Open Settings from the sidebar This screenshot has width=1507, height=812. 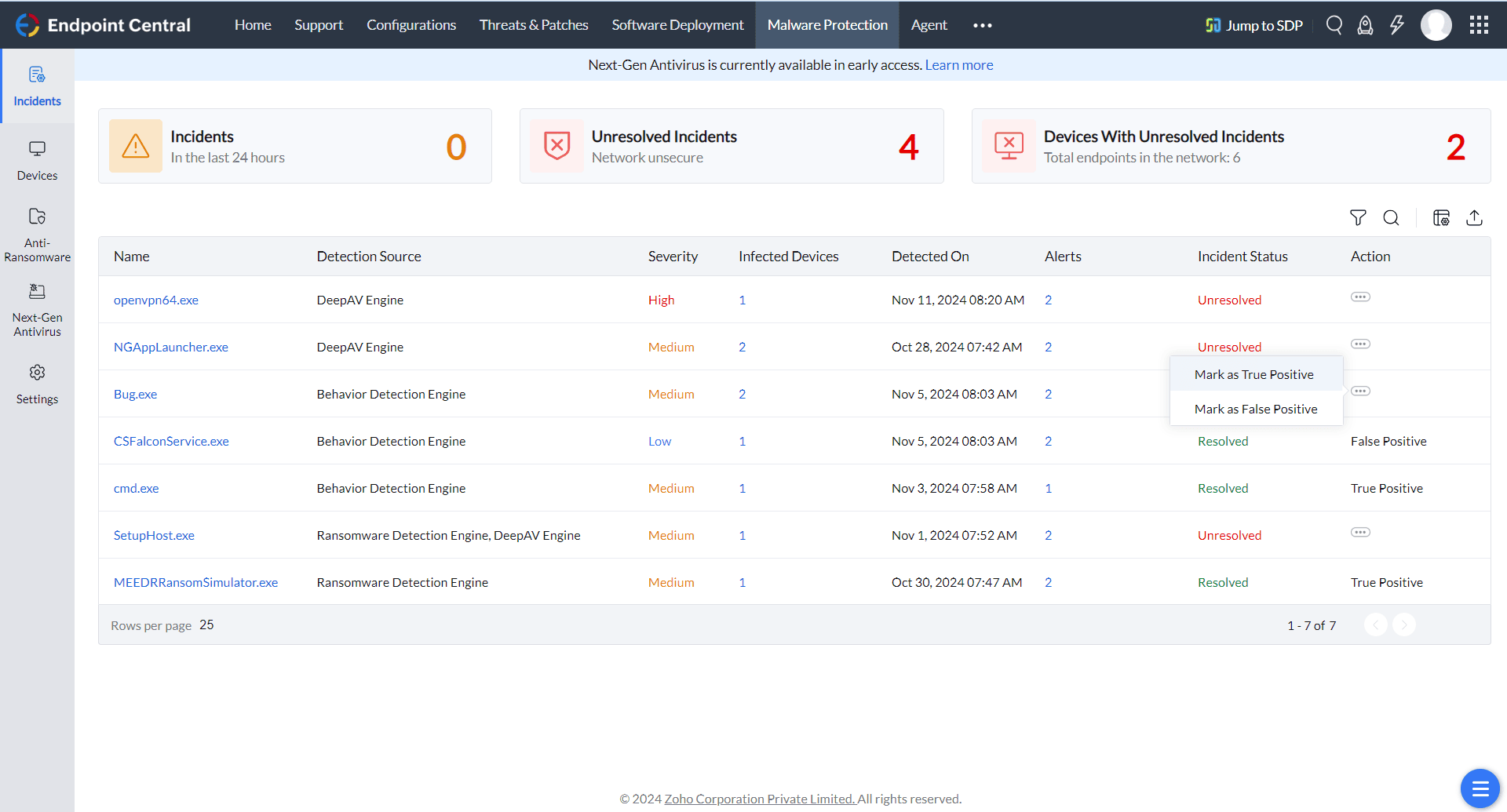[37, 383]
